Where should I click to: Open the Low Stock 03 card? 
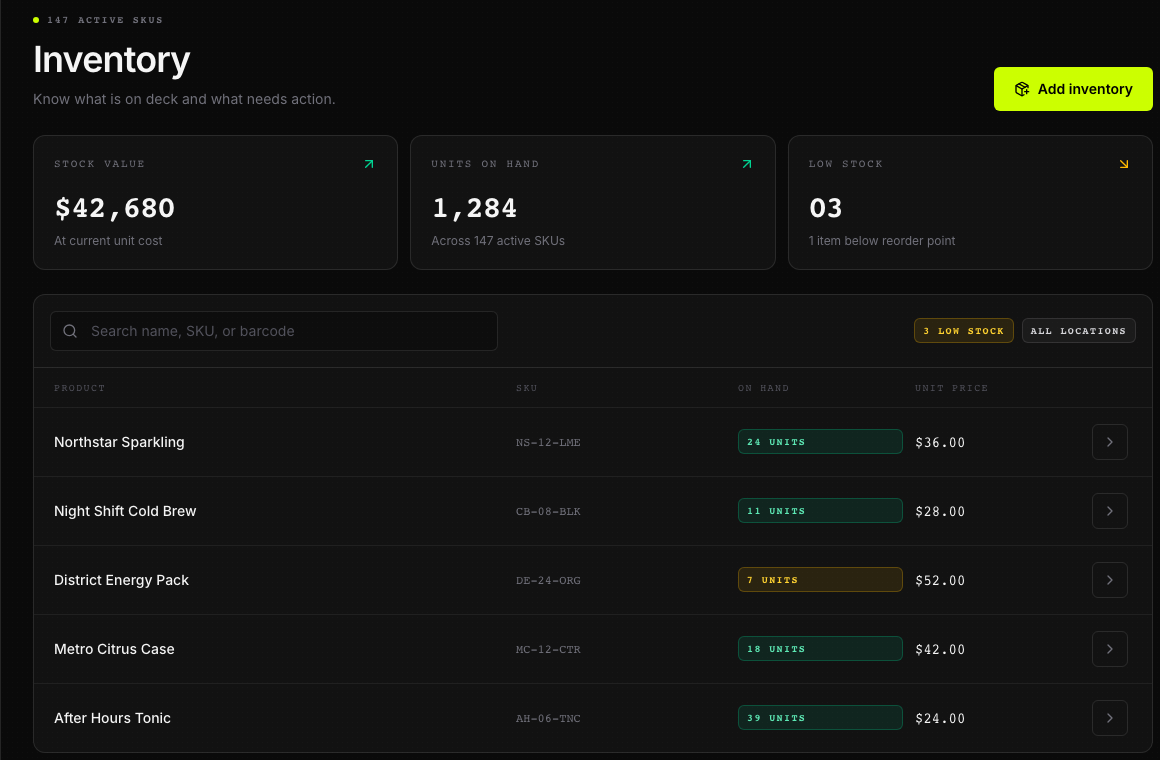(970, 202)
